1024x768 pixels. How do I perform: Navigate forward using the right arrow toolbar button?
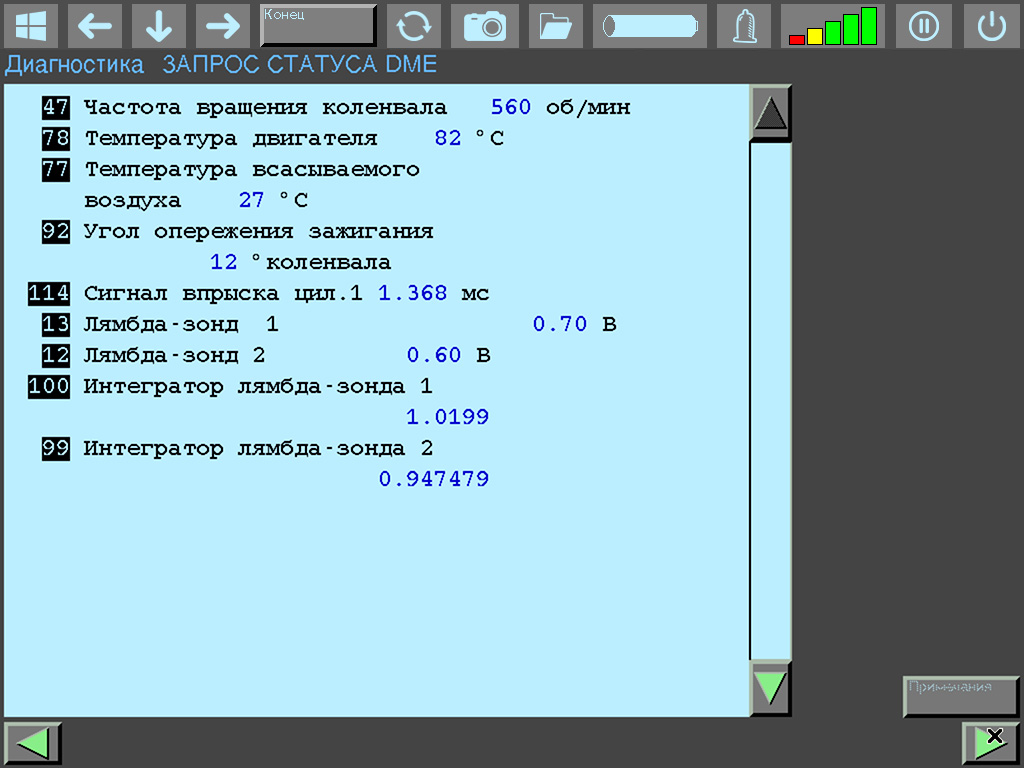pos(222,26)
